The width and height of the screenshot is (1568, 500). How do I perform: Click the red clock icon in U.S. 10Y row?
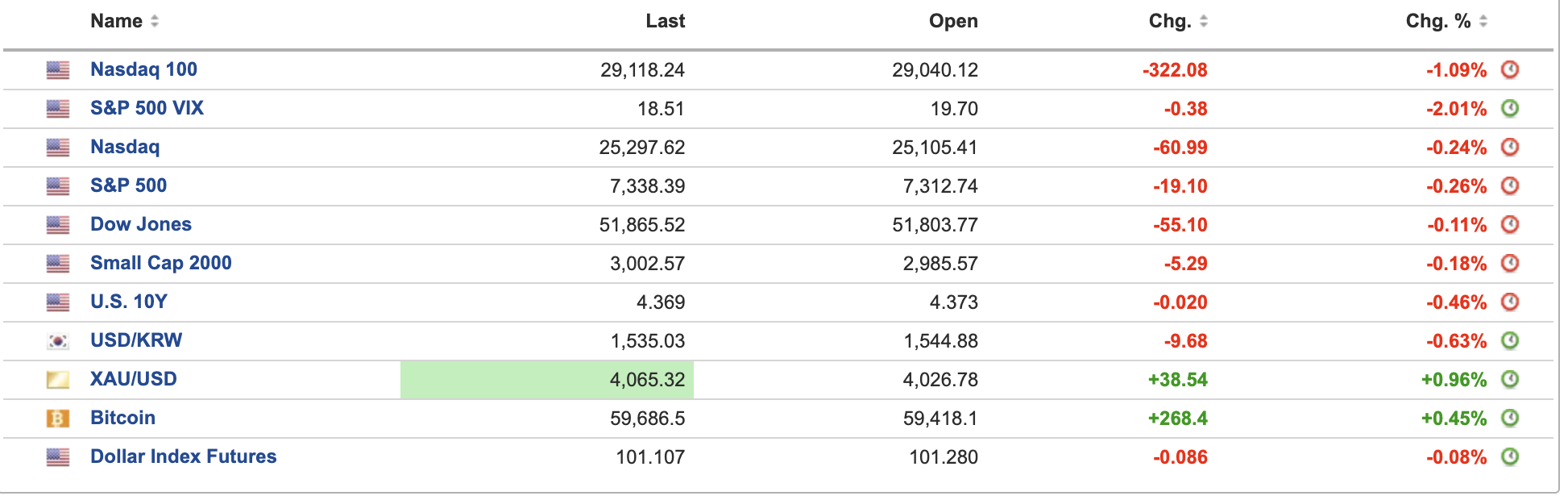(x=1510, y=302)
